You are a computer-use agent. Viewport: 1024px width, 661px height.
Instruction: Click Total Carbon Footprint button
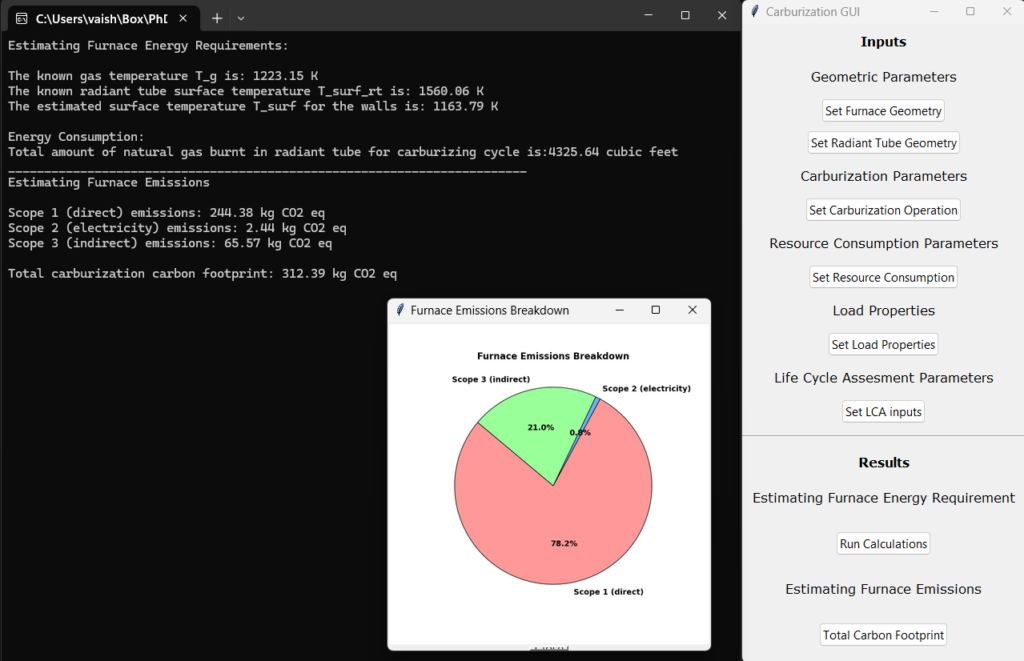tap(883, 635)
